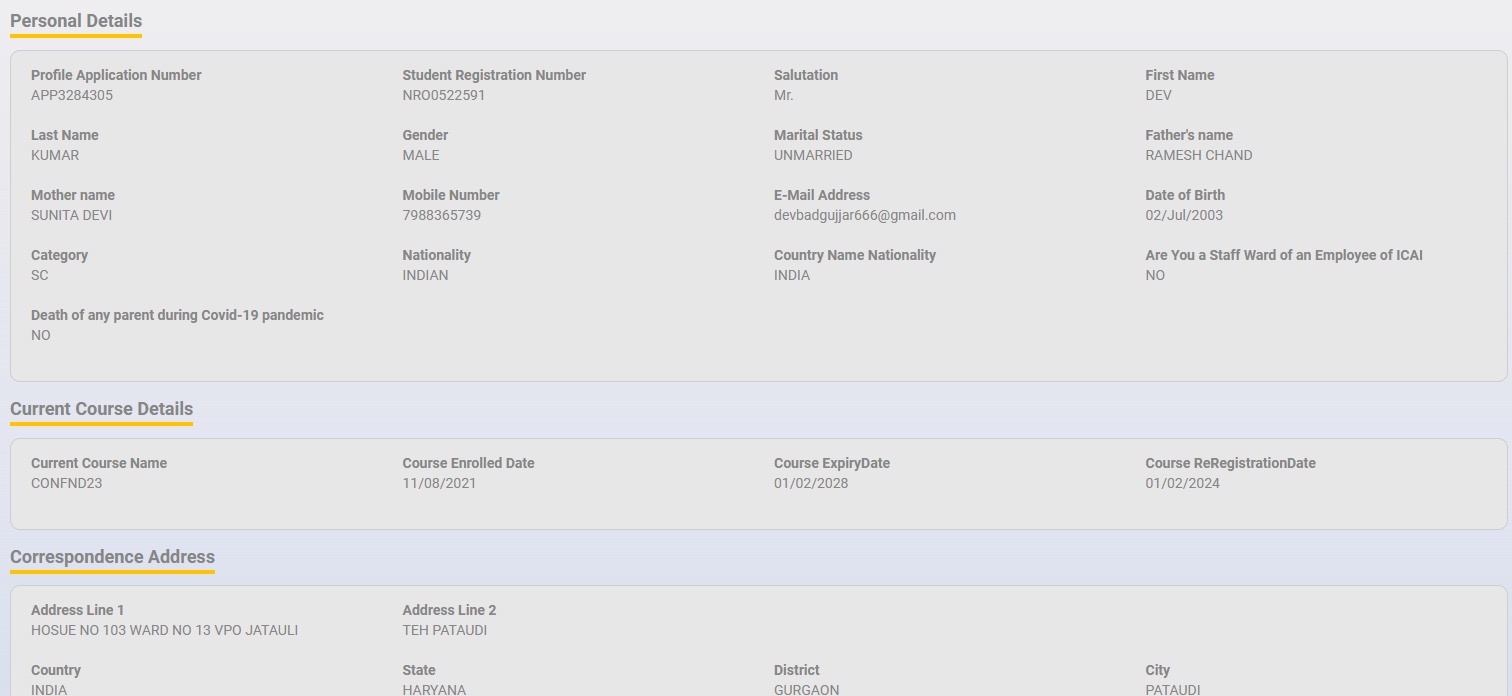Click student registration number NRO0522591
This screenshot has height=696, width=1512.
(x=444, y=96)
